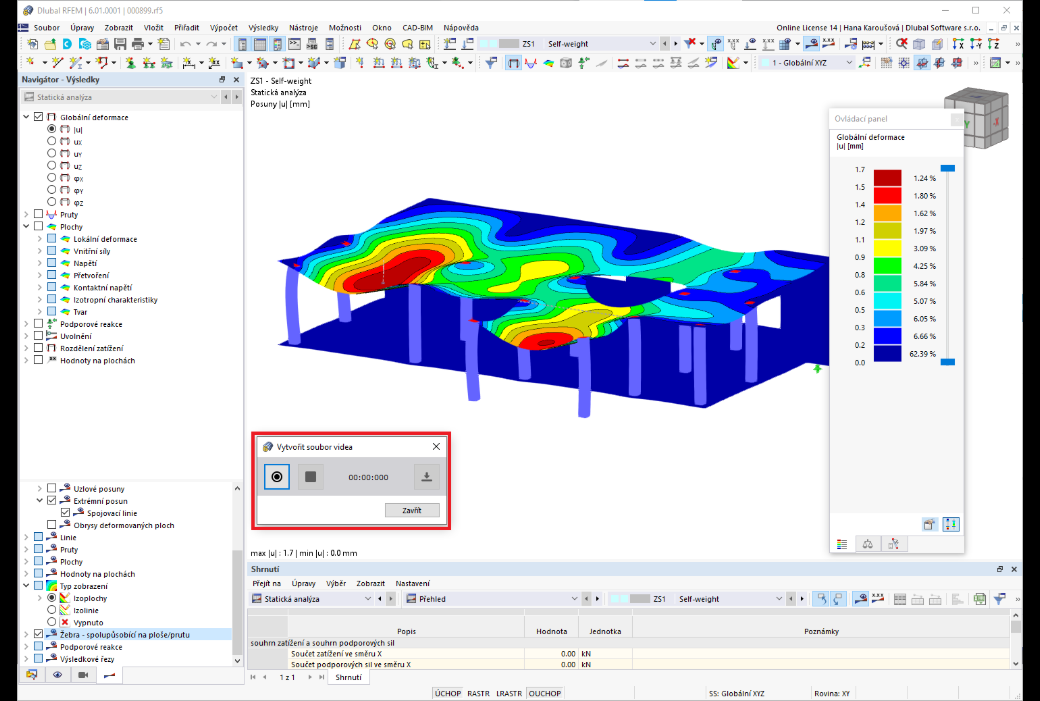Viewport: 1040px width, 701px height.
Task: Select the |u| deformation radio button
Action: [51, 129]
